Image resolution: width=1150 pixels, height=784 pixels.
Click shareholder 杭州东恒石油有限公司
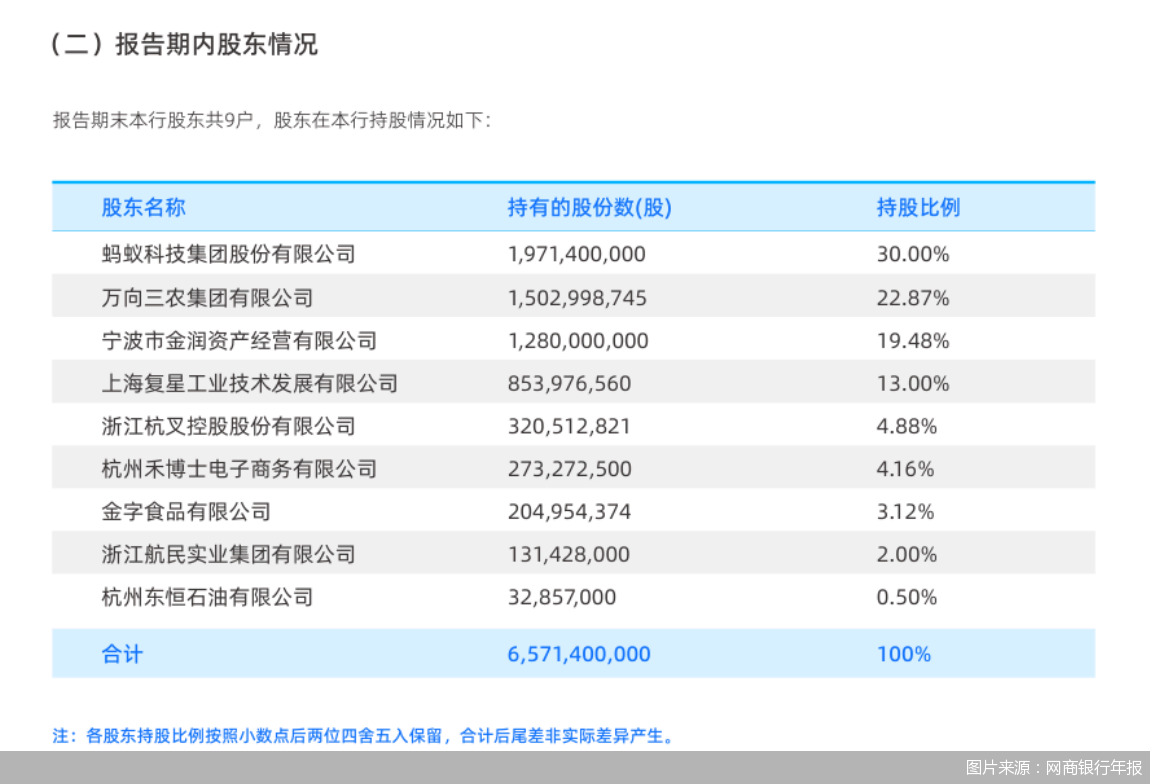pos(206,597)
